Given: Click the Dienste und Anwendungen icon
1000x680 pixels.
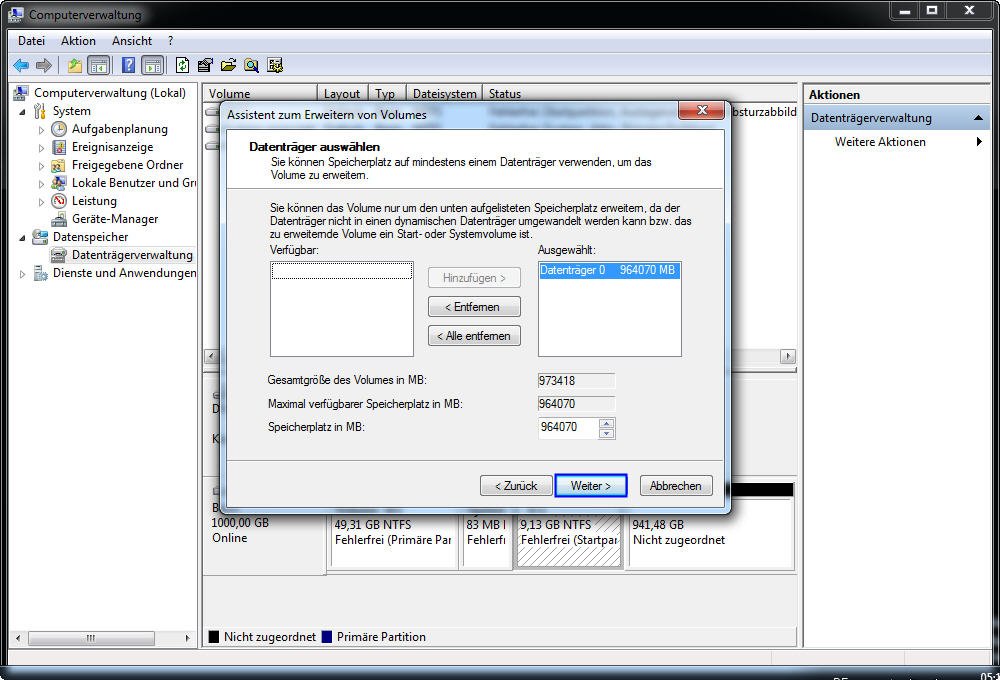Looking at the screenshot, I should (40, 273).
